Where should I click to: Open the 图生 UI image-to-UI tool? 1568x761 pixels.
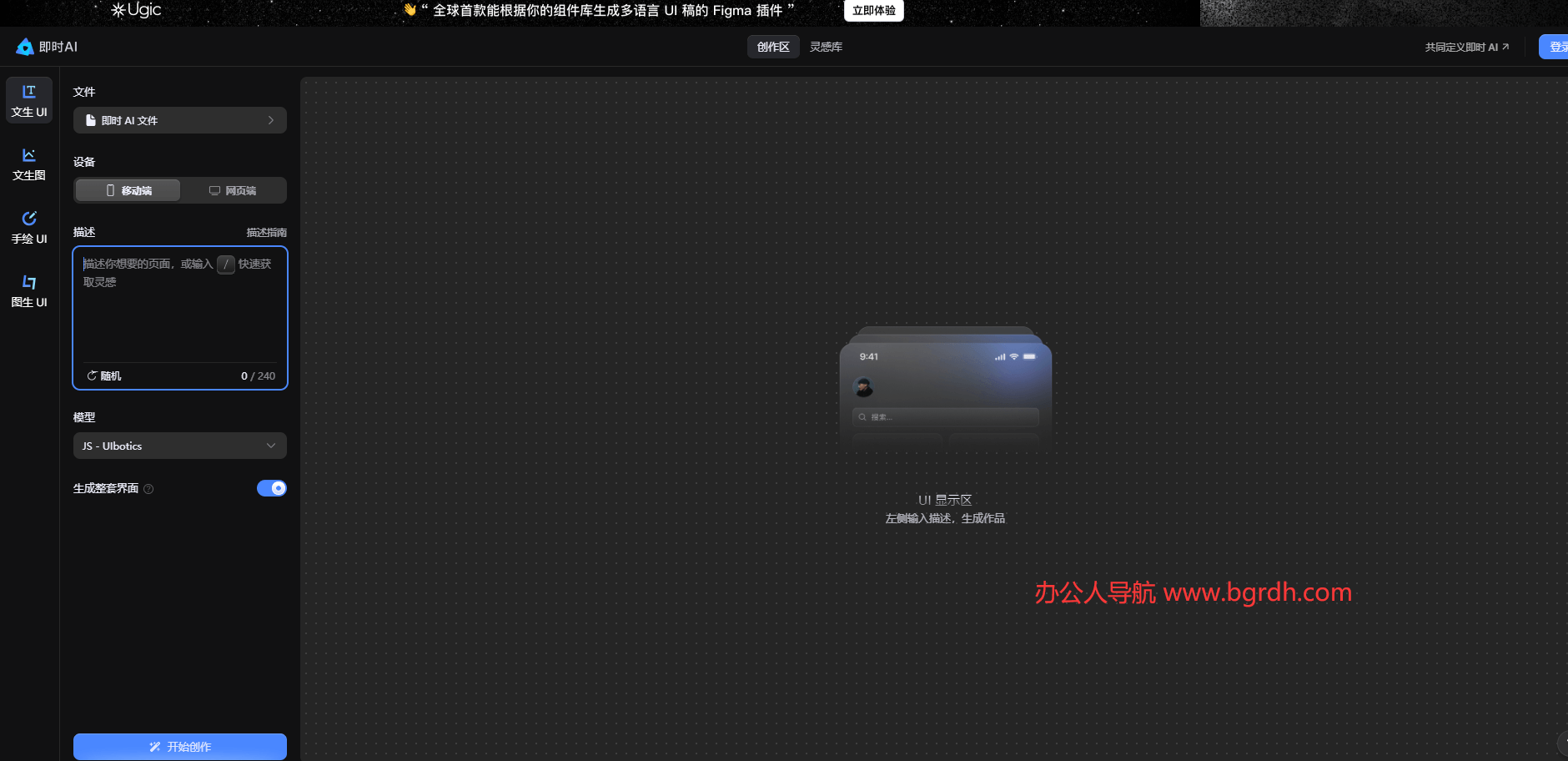click(29, 290)
